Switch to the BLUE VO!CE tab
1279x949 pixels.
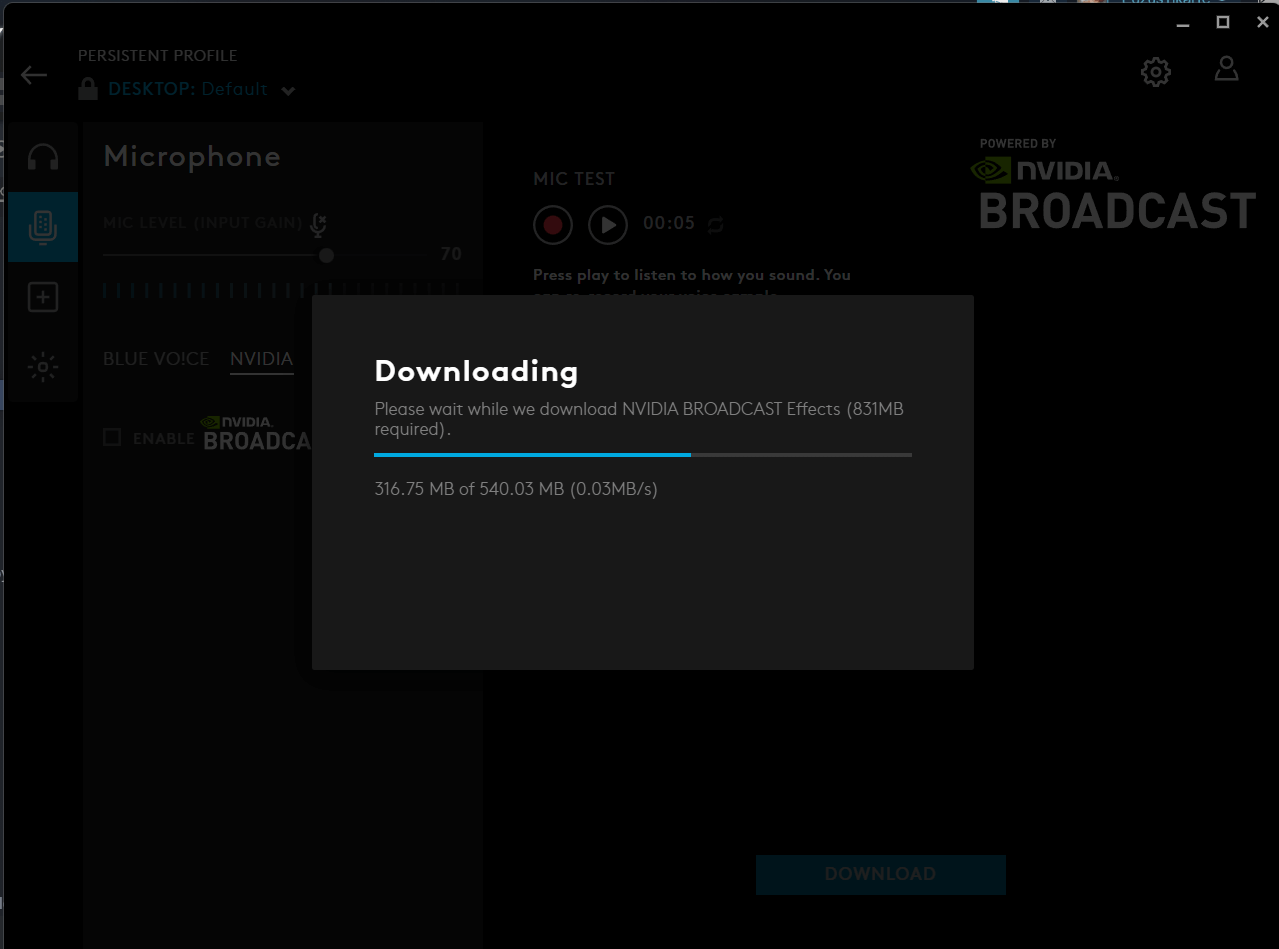(x=156, y=359)
